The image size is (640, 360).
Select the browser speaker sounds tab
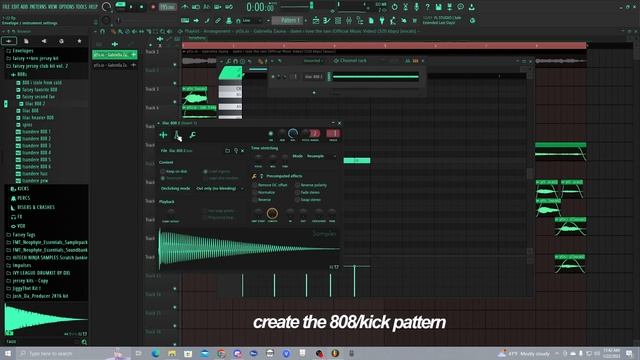coord(44,41)
